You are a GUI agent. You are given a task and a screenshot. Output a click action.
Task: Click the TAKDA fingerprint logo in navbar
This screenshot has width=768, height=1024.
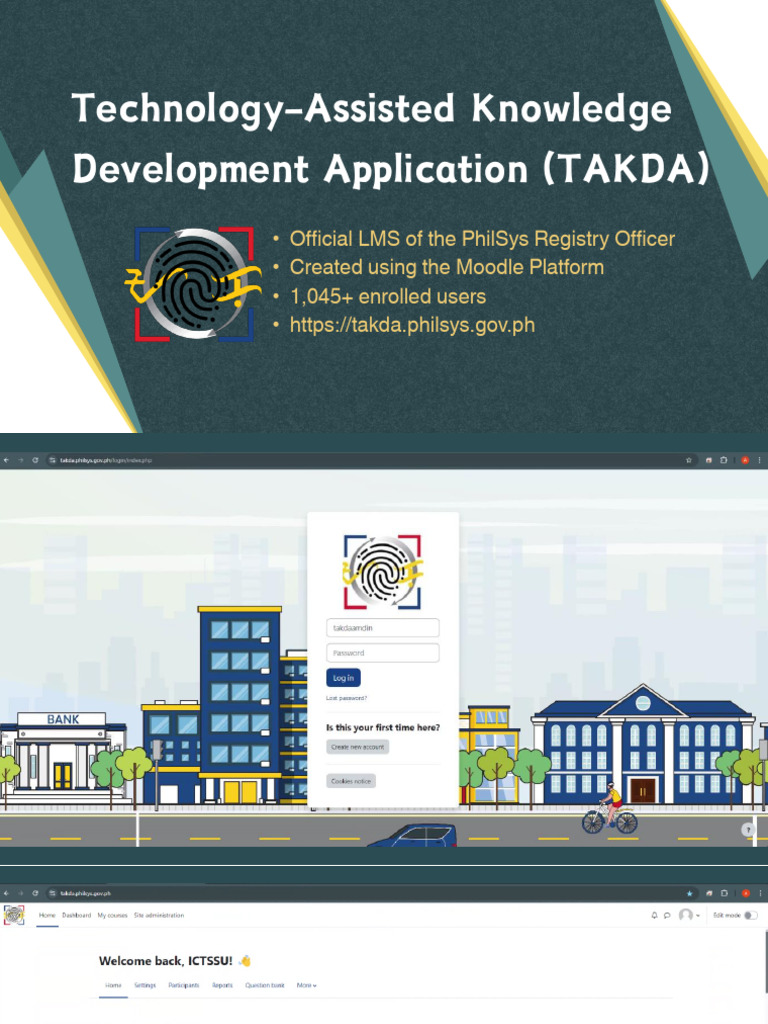coord(14,915)
